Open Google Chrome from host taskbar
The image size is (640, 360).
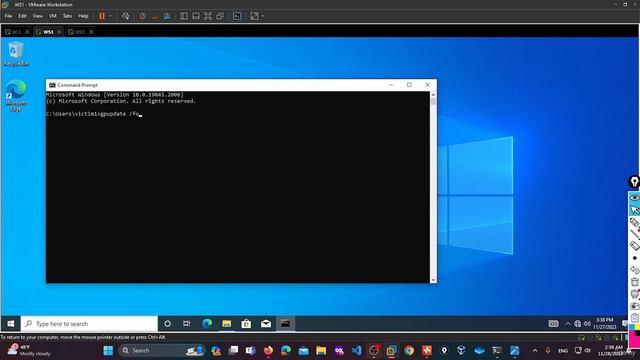(409, 351)
